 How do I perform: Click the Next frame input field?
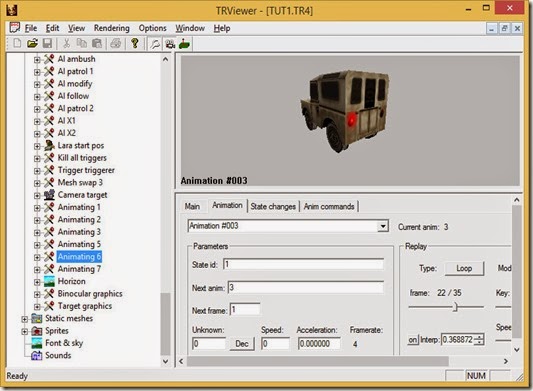point(245,310)
